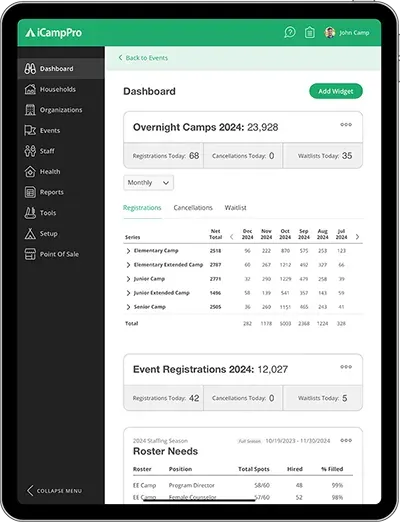This screenshot has width=400, height=522.
Task: Open Households in the sidebar
Action: tap(61, 89)
